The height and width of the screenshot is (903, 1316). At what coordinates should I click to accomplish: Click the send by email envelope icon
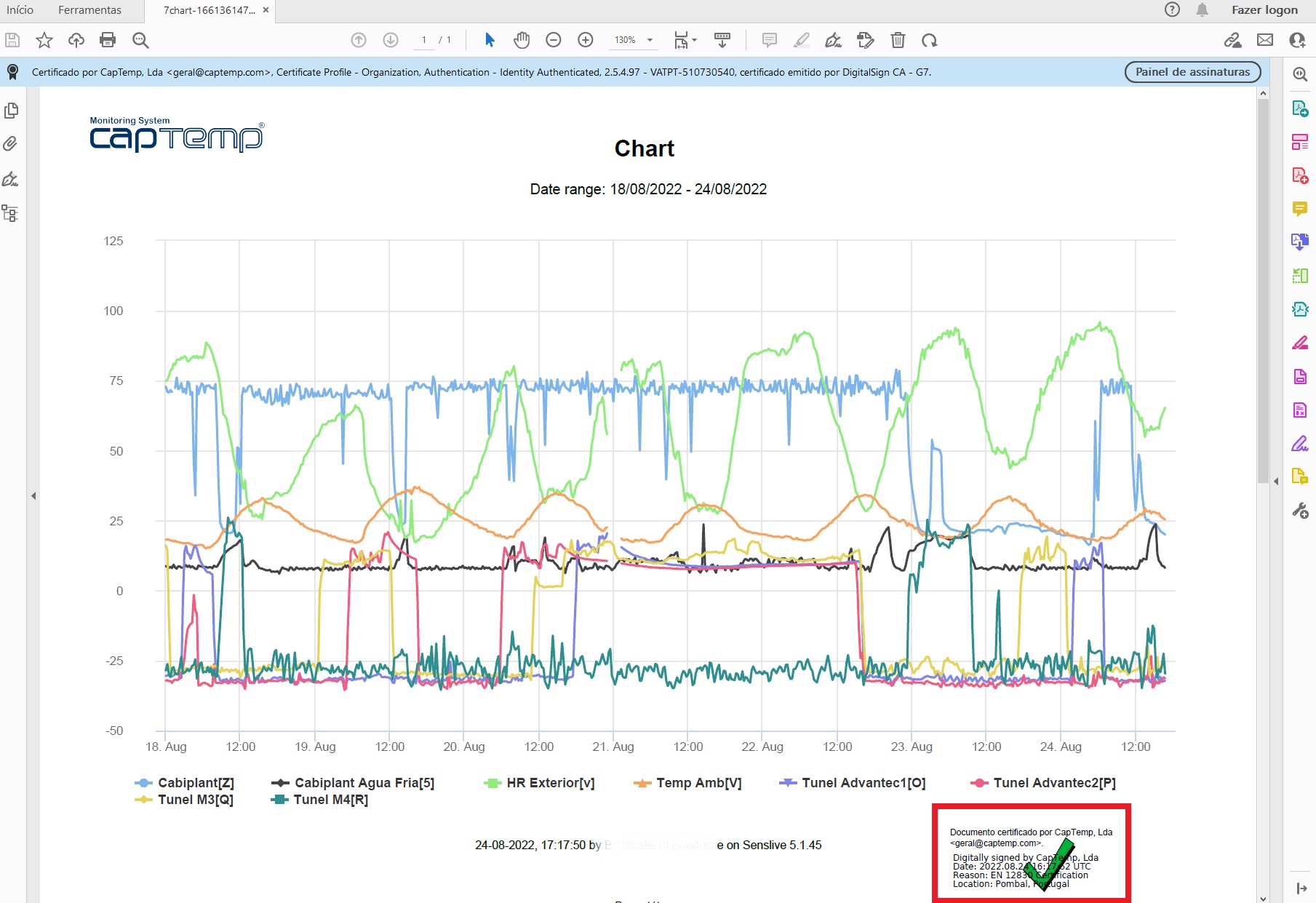pos(1265,40)
